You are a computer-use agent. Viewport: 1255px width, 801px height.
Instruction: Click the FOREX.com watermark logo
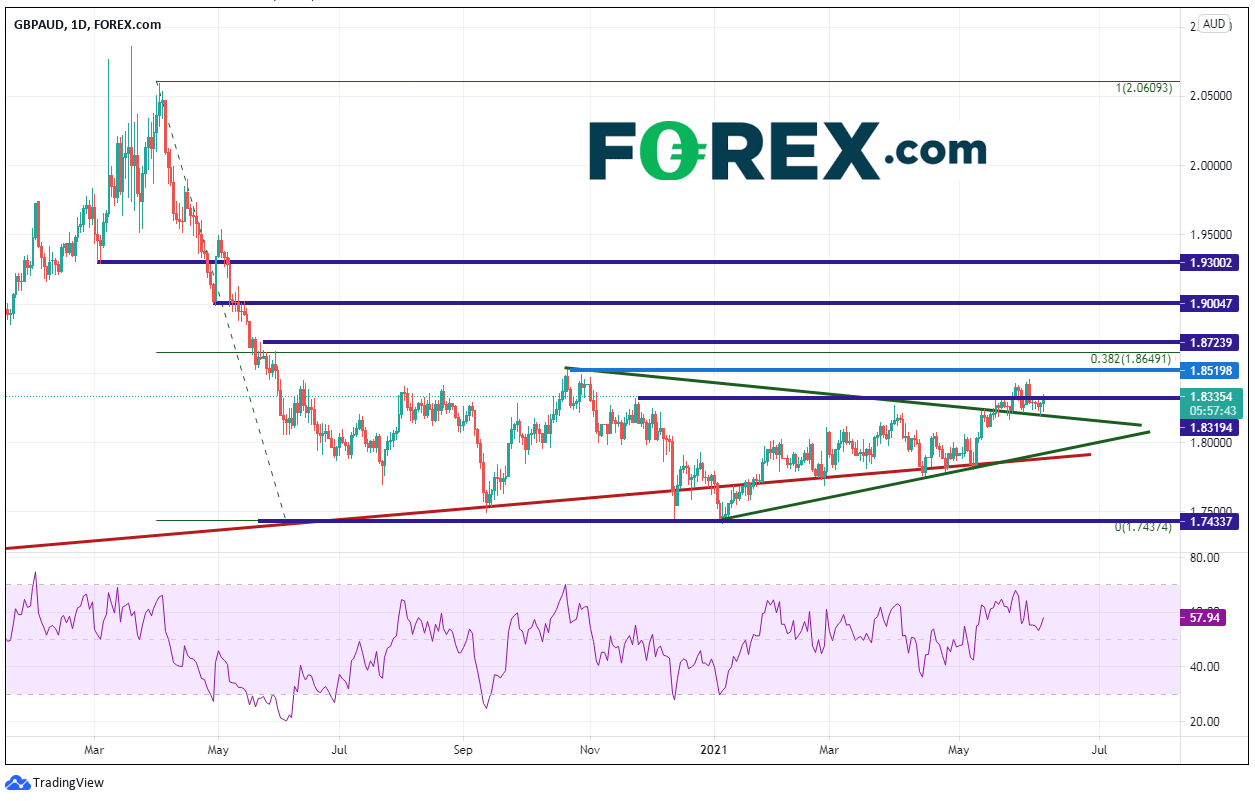tap(786, 151)
